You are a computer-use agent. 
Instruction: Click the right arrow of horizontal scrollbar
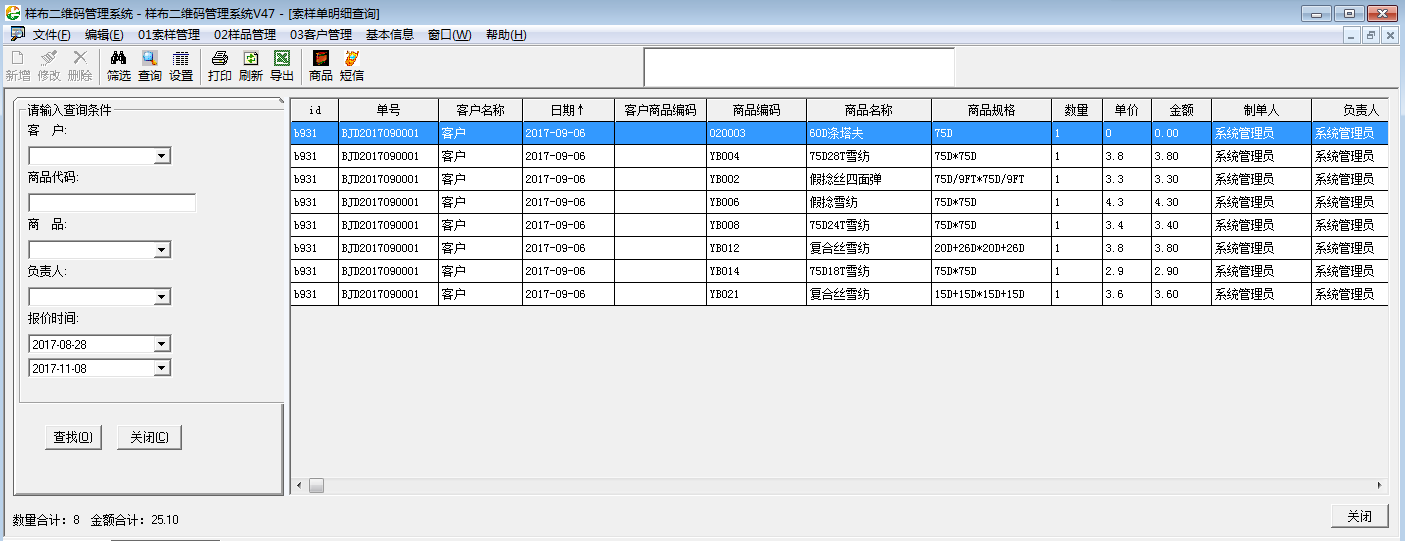1380,485
